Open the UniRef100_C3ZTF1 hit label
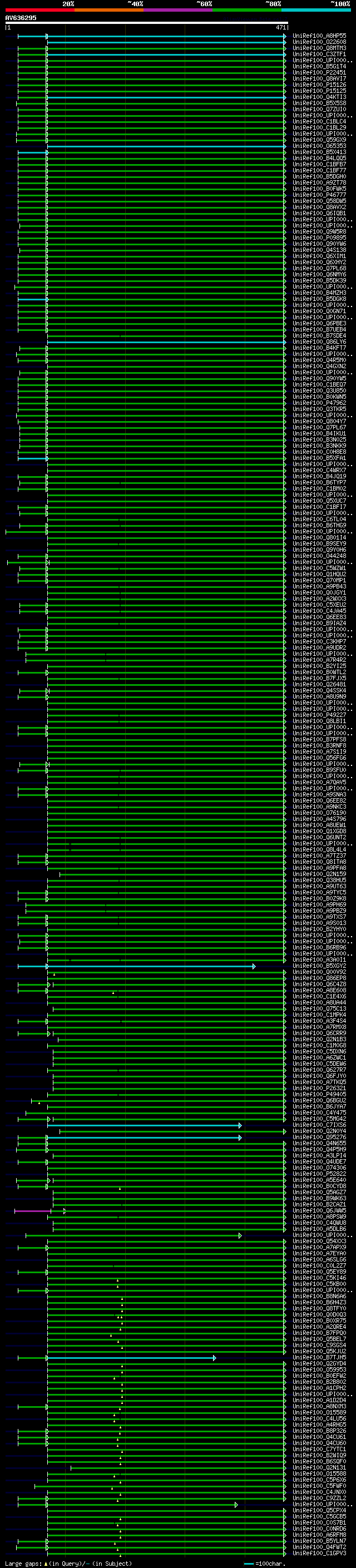 pos(319,54)
